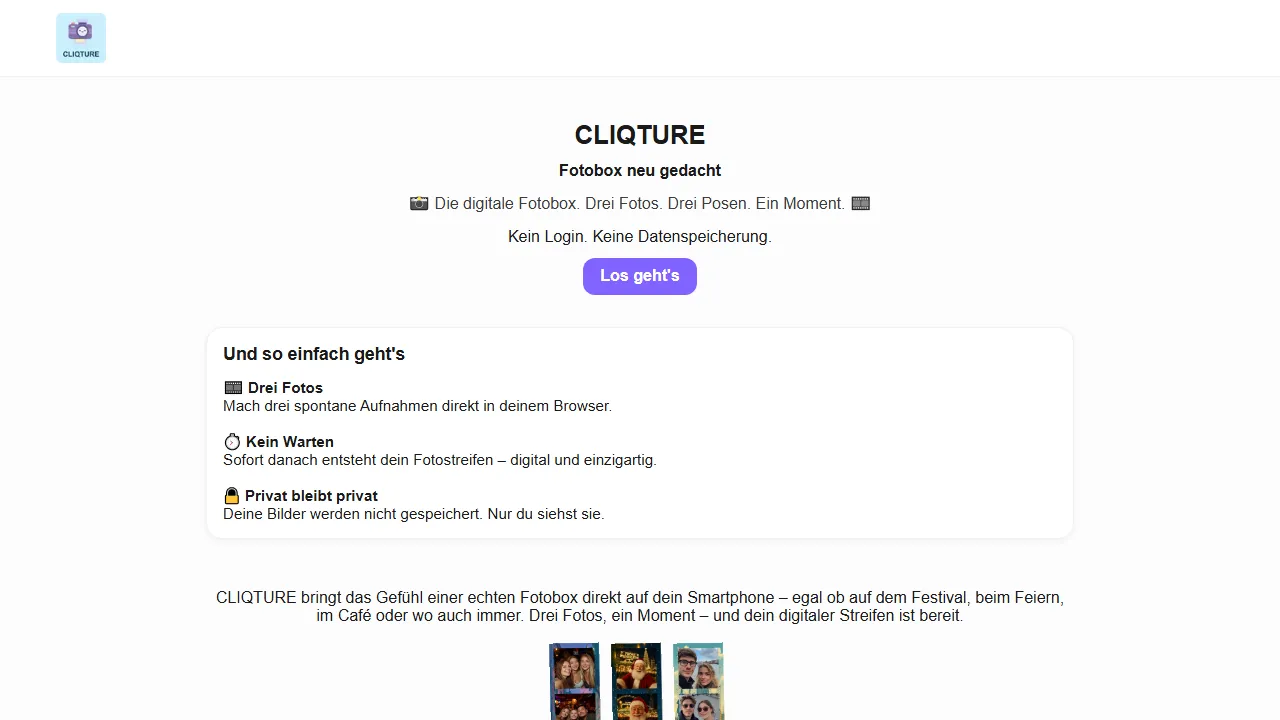The width and height of the screenshot is (1280, 720).
Task: Click the CLIQTURE description paragraph about festivals
Action: pyautogui.click(x=640, y=606)
